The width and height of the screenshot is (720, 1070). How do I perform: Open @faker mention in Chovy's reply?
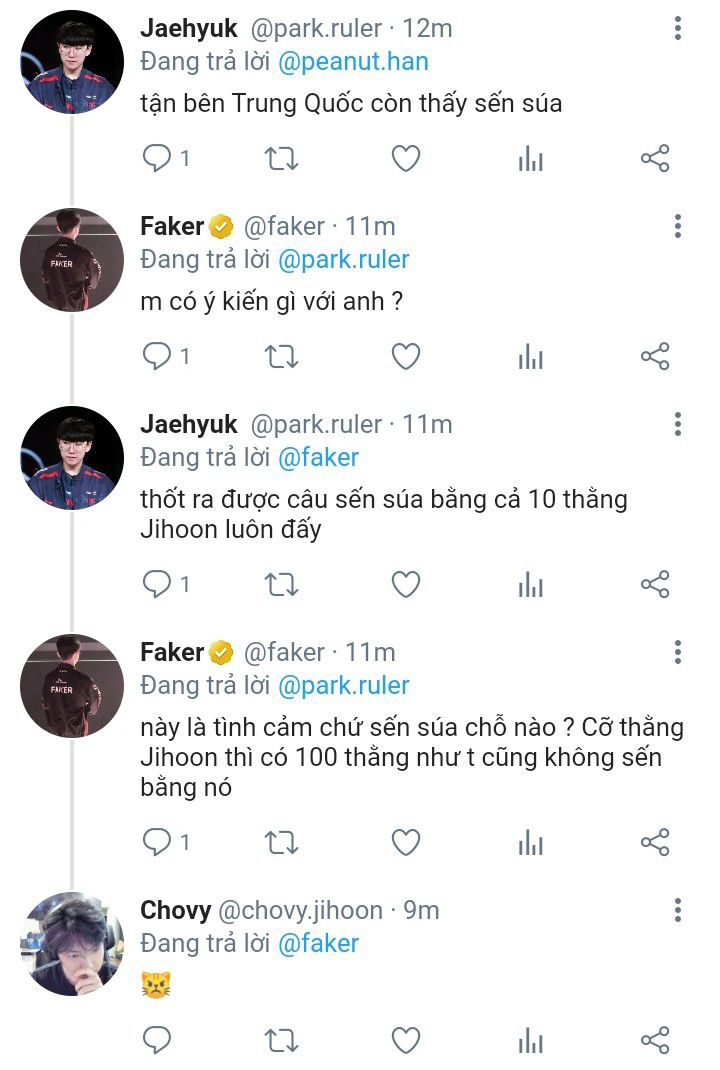point(318,944)
